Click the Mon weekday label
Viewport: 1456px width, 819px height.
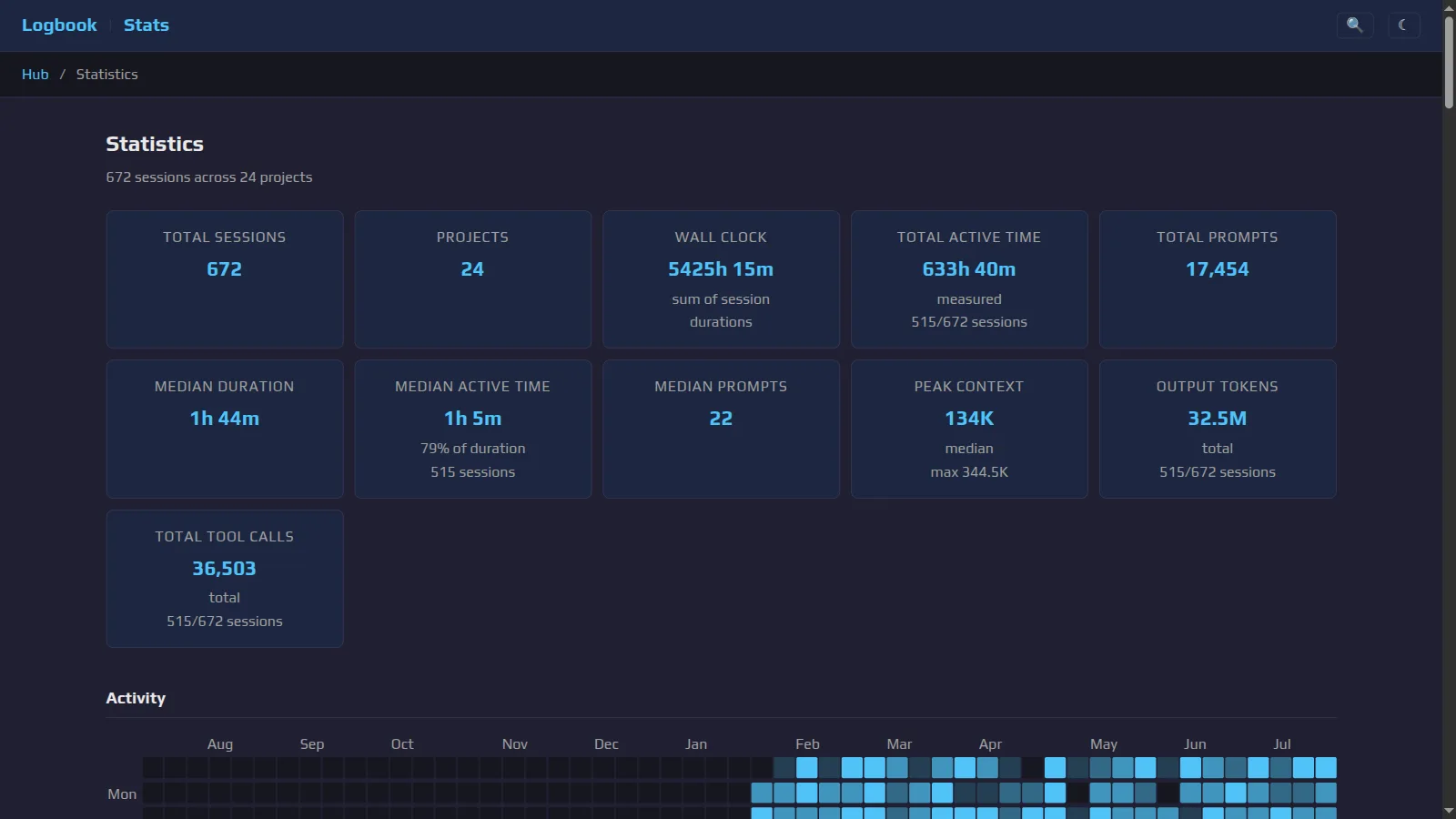click(x=122, y=794)
